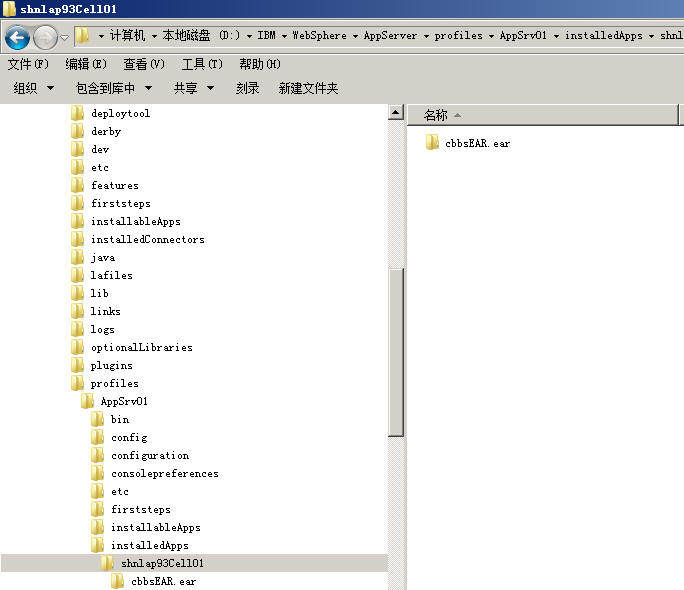
Task: Click the links folder icon
Action: coord(77,311)
